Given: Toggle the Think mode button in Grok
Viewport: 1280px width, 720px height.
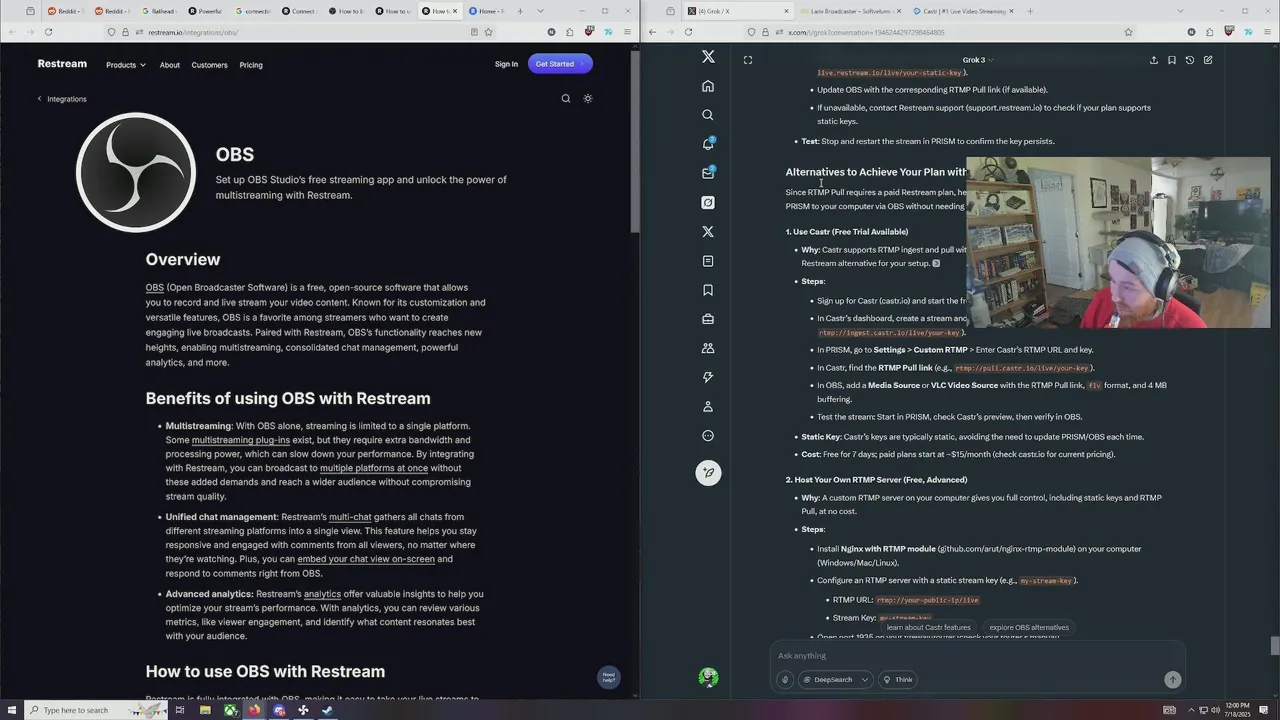Looking at the screenshot, I should [x=897, y=679].
